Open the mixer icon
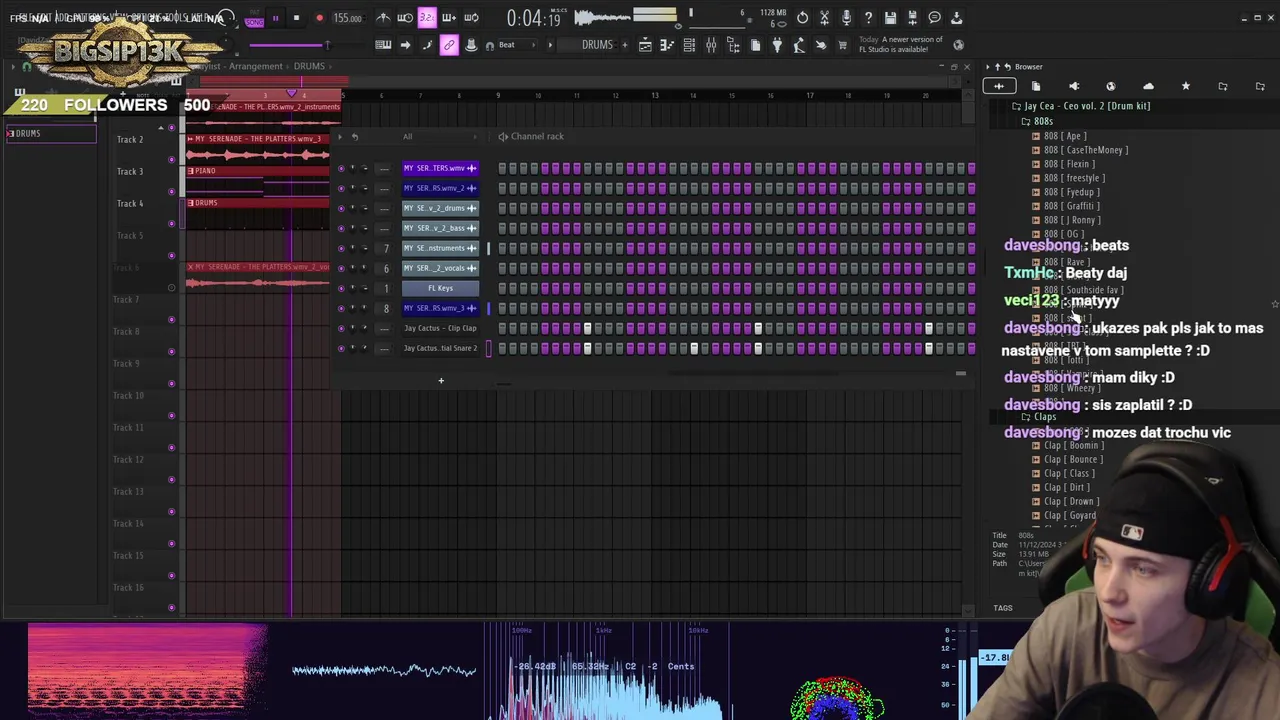 [711, 45]
